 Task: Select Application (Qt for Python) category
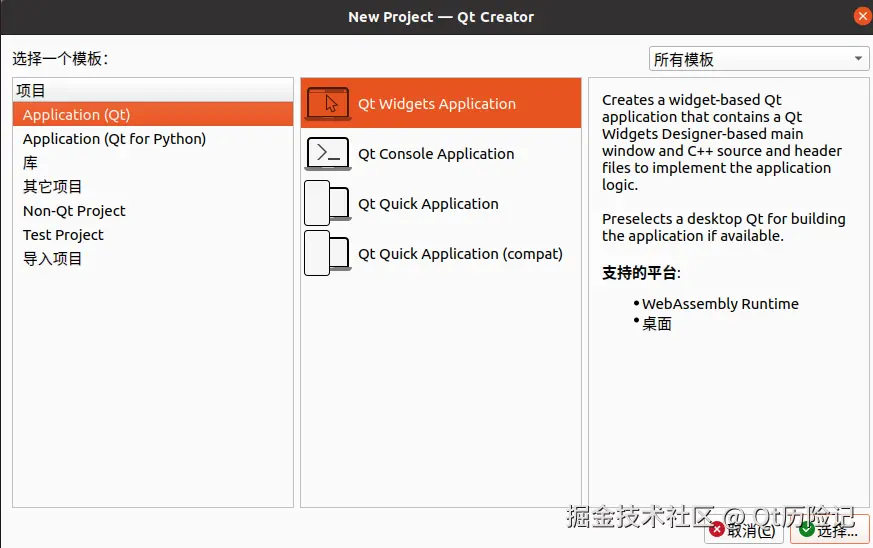point(153,139)
